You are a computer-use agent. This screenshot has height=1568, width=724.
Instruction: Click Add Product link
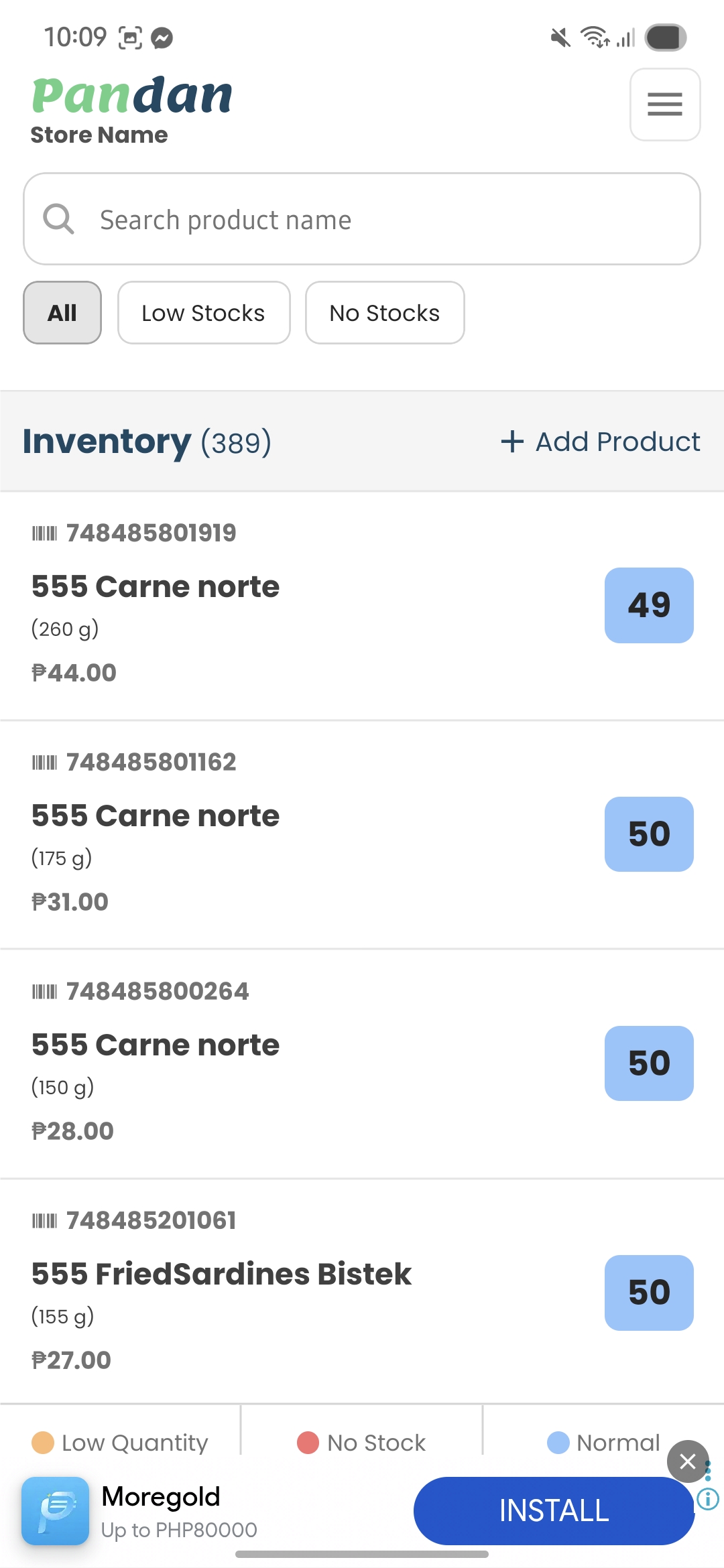coord(617,442)
